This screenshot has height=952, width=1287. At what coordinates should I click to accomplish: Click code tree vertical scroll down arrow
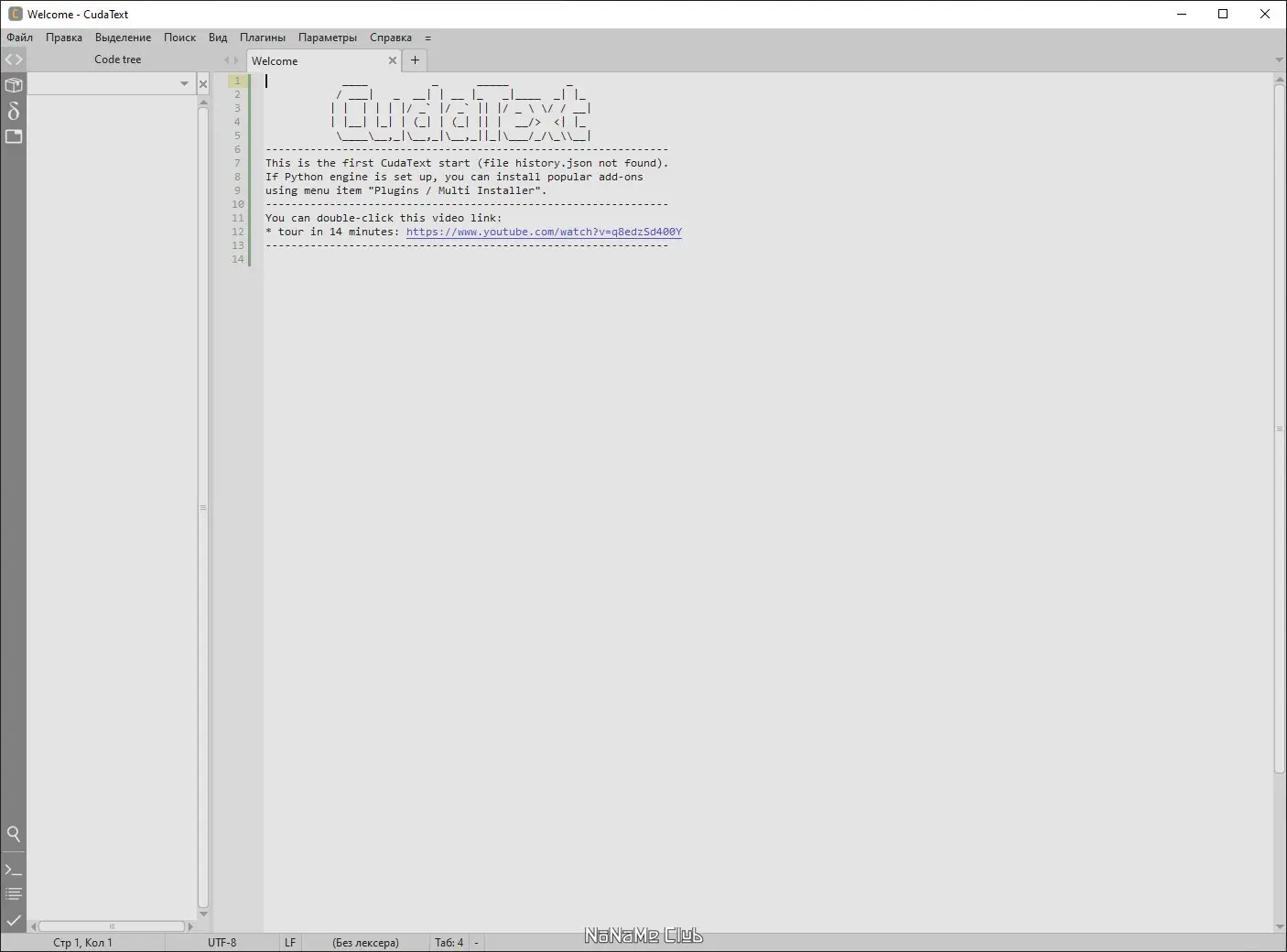[x=203, y=914]
